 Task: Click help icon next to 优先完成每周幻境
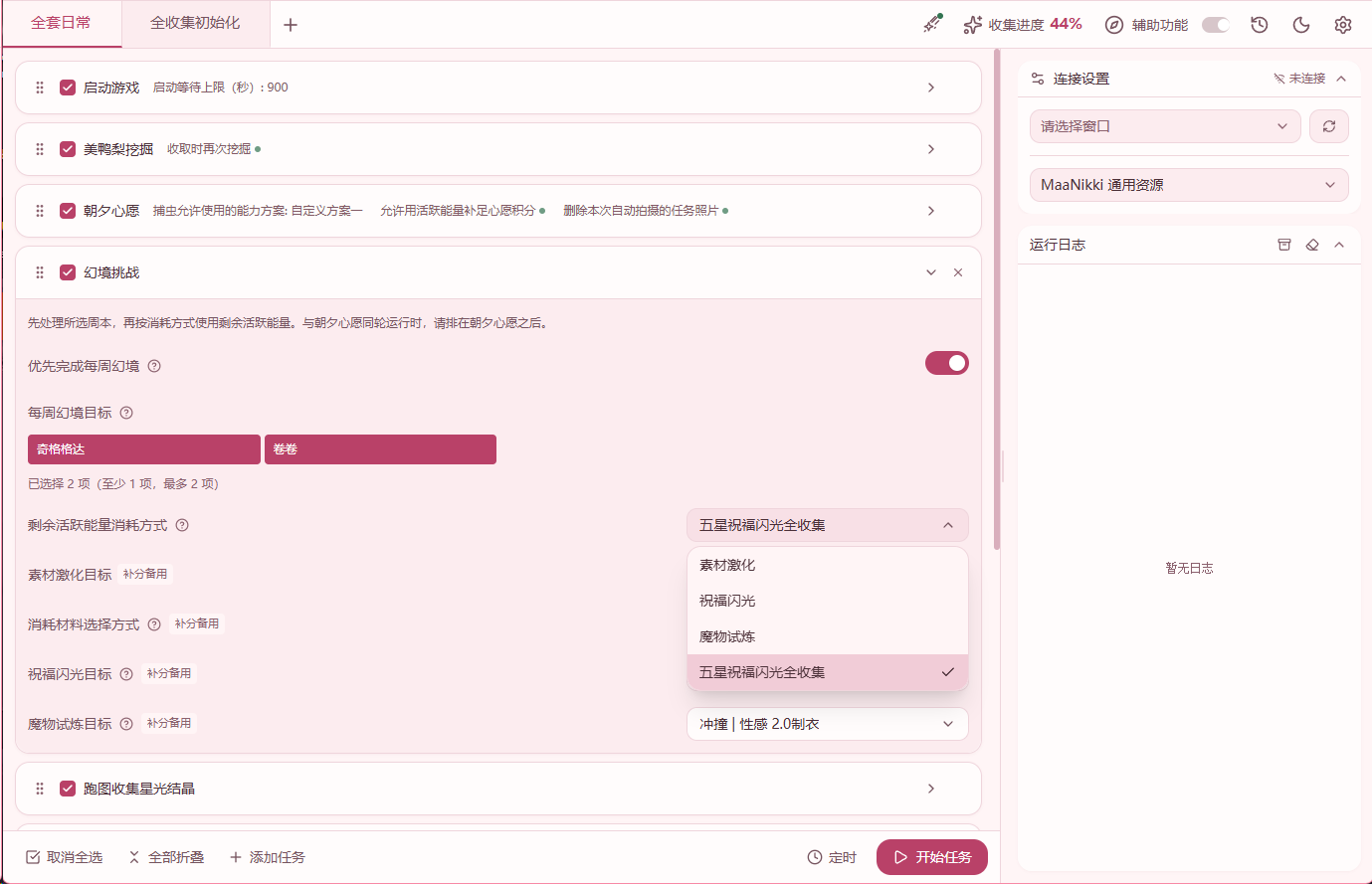tap(154, 366)
